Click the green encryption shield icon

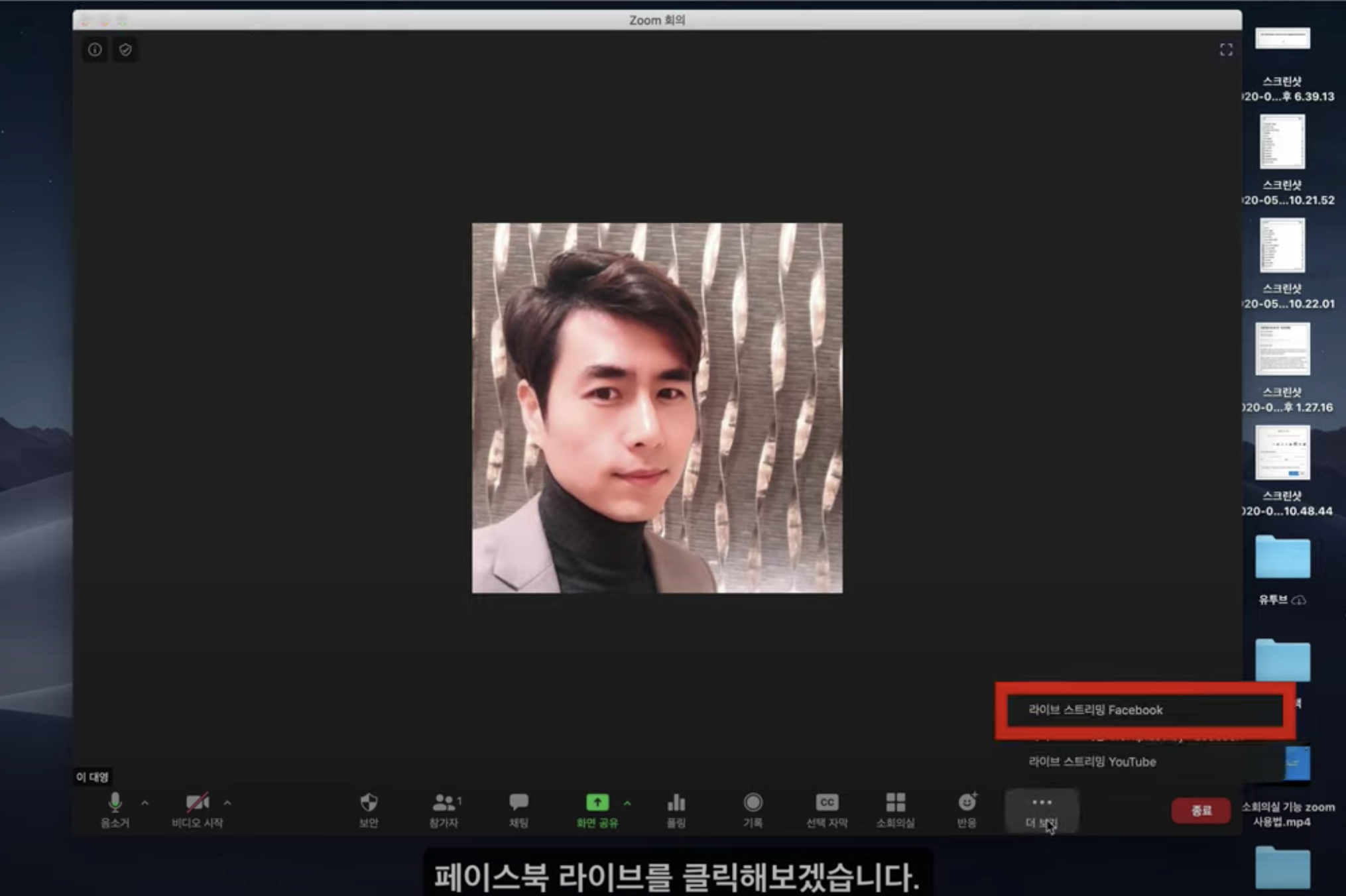(125, 50)
